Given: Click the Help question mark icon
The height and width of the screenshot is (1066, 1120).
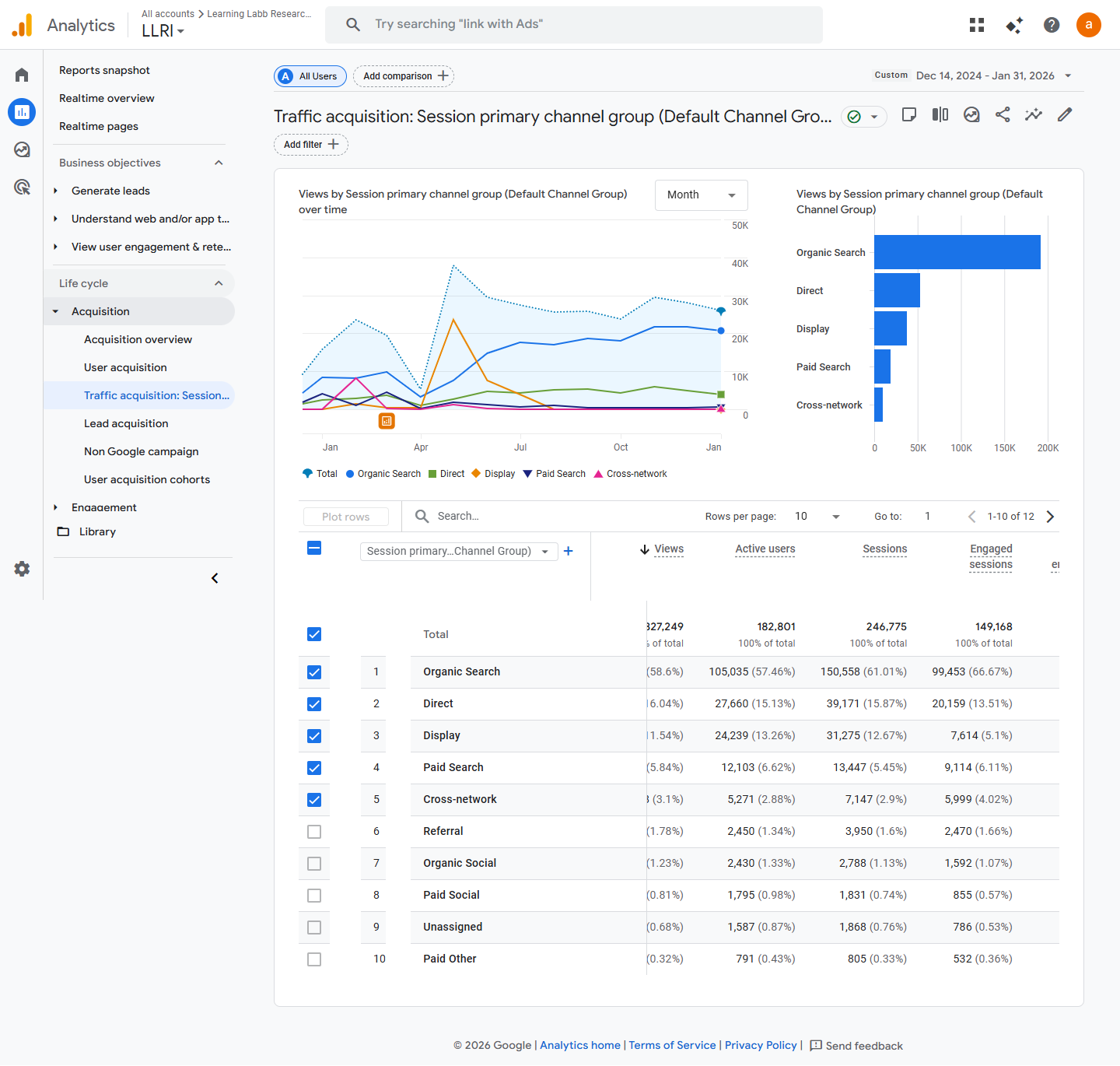Looking at the screenshot, I should (1052, 25).
